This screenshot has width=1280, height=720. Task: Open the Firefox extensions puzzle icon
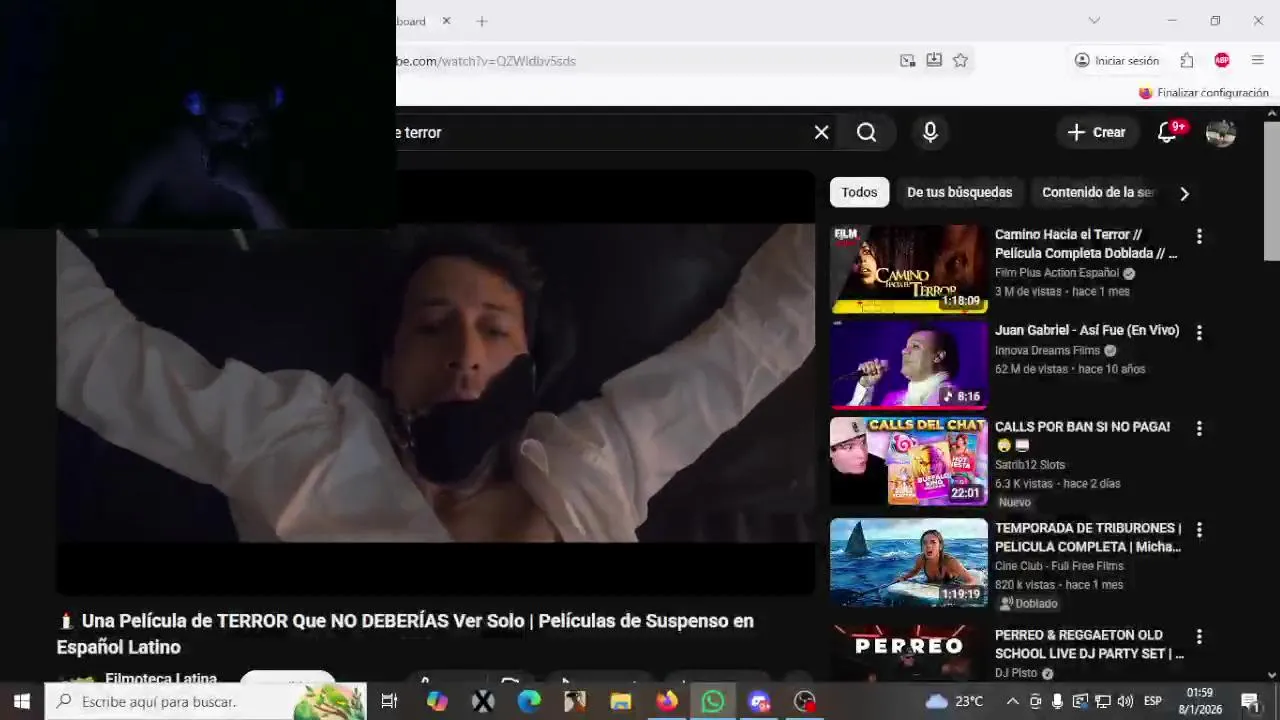point(1186,61)
